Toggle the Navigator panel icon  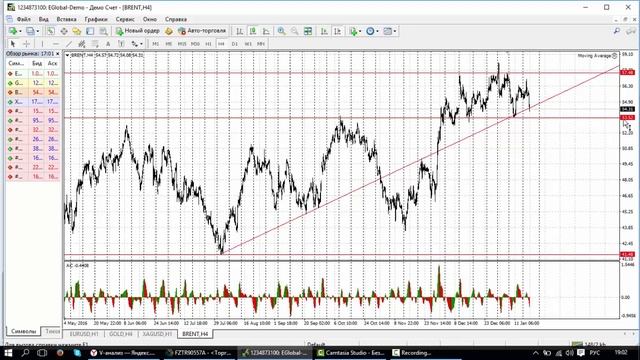pos(77,31)
